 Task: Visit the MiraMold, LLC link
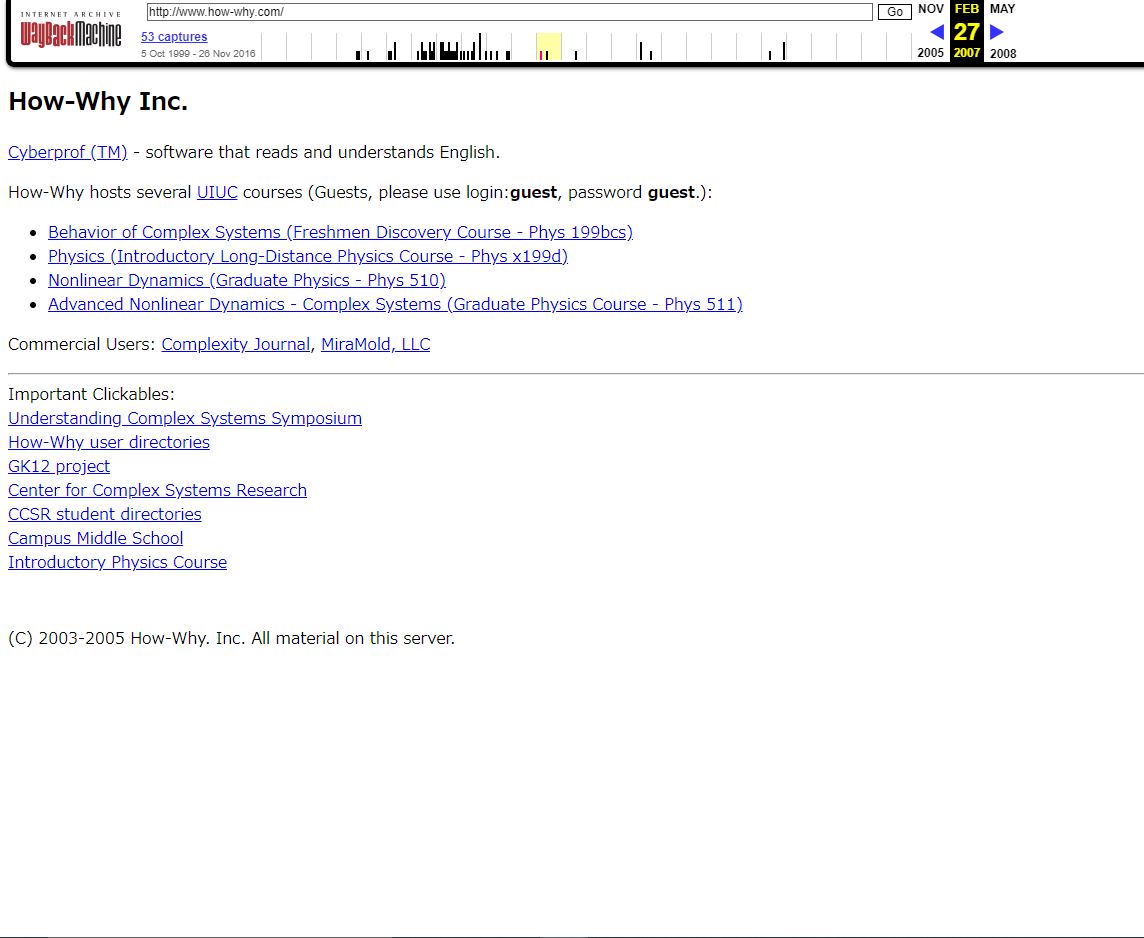[375, 344]
